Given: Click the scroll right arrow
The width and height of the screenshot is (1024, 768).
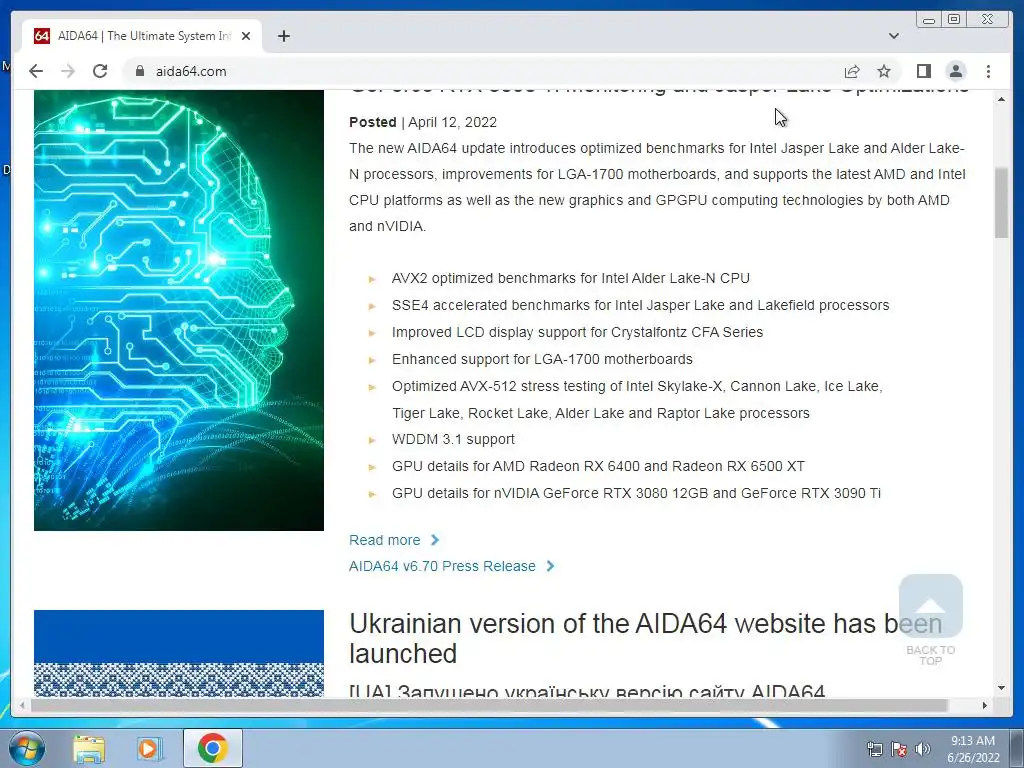Looking at the screenshot, I should (985, 705).
